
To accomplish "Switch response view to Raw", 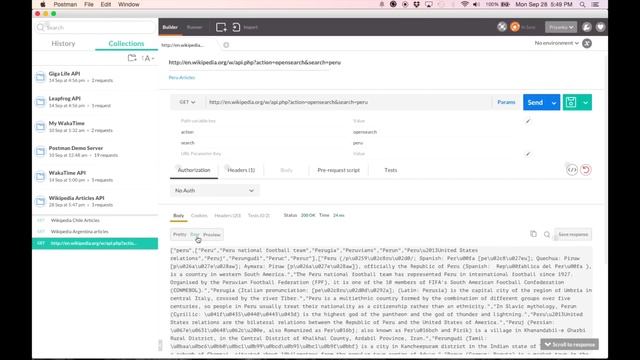I will pyautogui.click(x=195, y=234).
